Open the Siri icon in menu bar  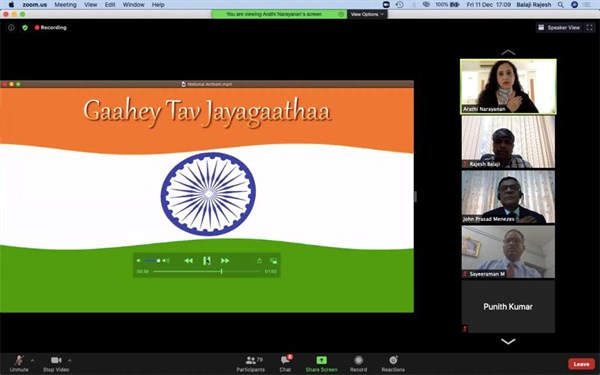click(574, 5)
